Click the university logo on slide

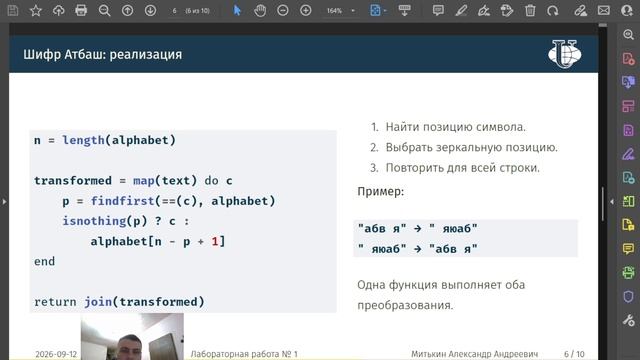click(564, 53)
